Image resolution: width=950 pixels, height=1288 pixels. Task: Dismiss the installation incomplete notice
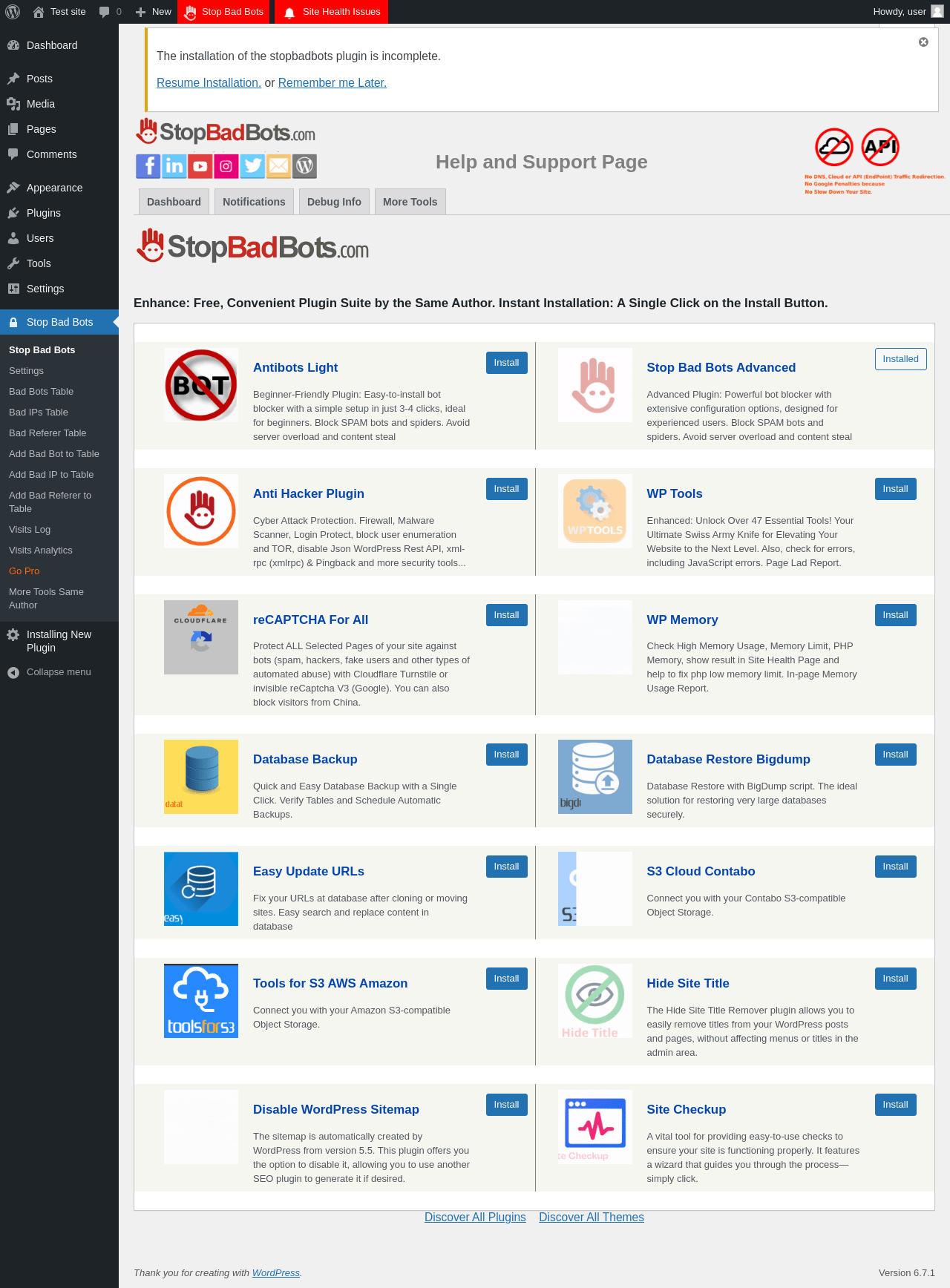tap(923, 42)
